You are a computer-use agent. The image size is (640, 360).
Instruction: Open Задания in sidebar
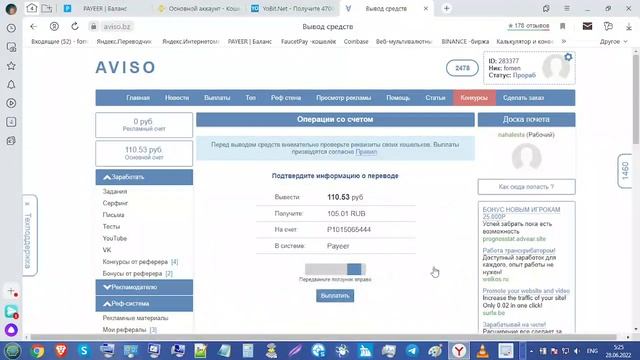115,191
